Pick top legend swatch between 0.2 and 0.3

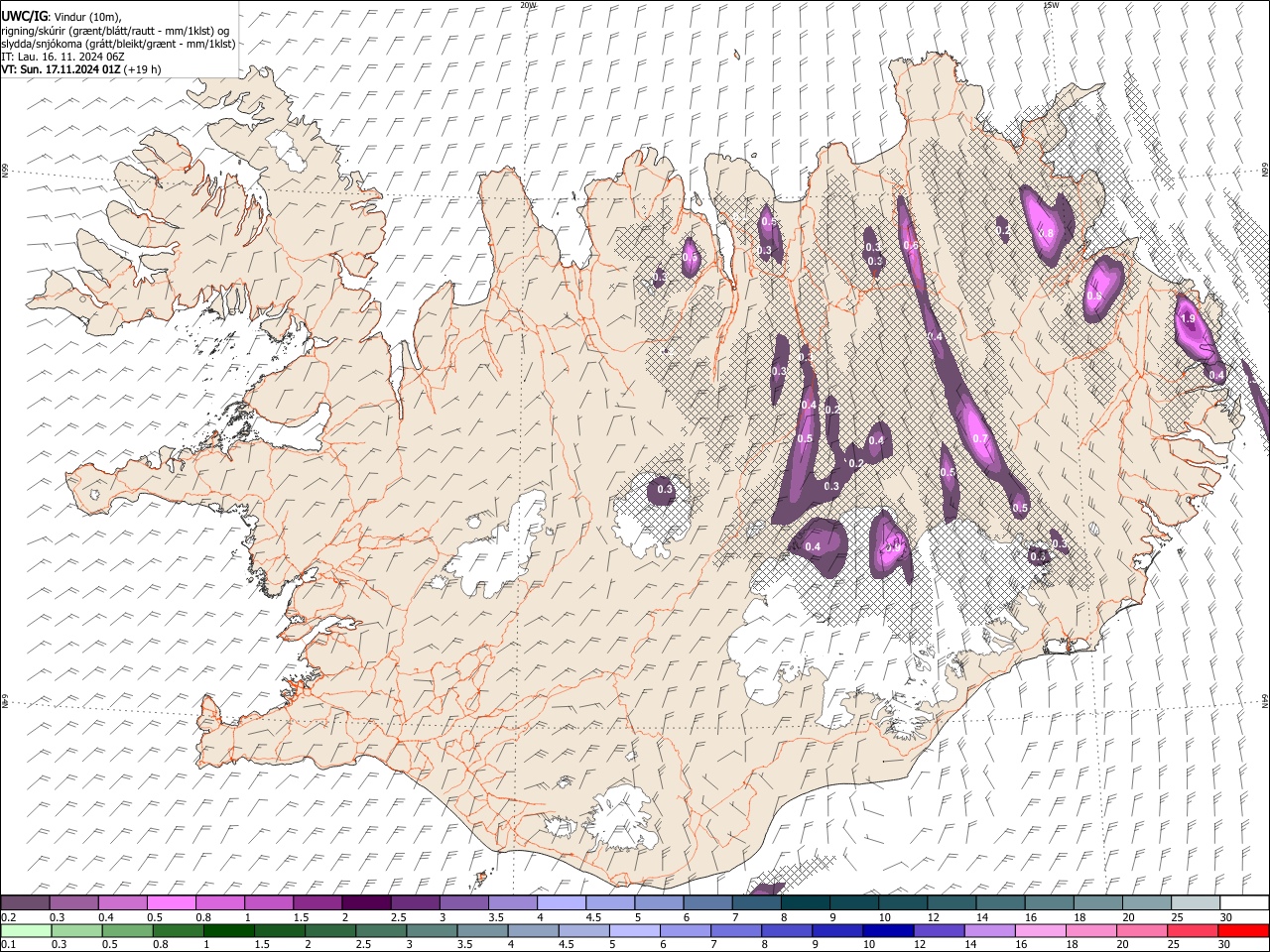click(25, 903)
